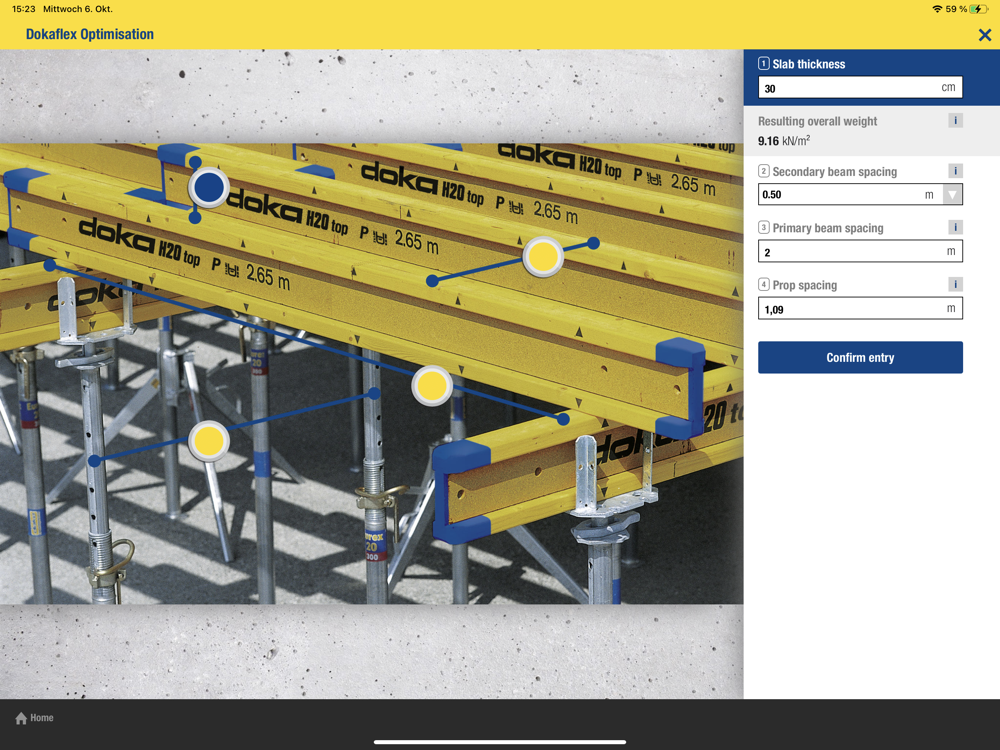Edit the Slab thickness field
The width and height of the screenshot is (1000, 750).
pos(860,88)
